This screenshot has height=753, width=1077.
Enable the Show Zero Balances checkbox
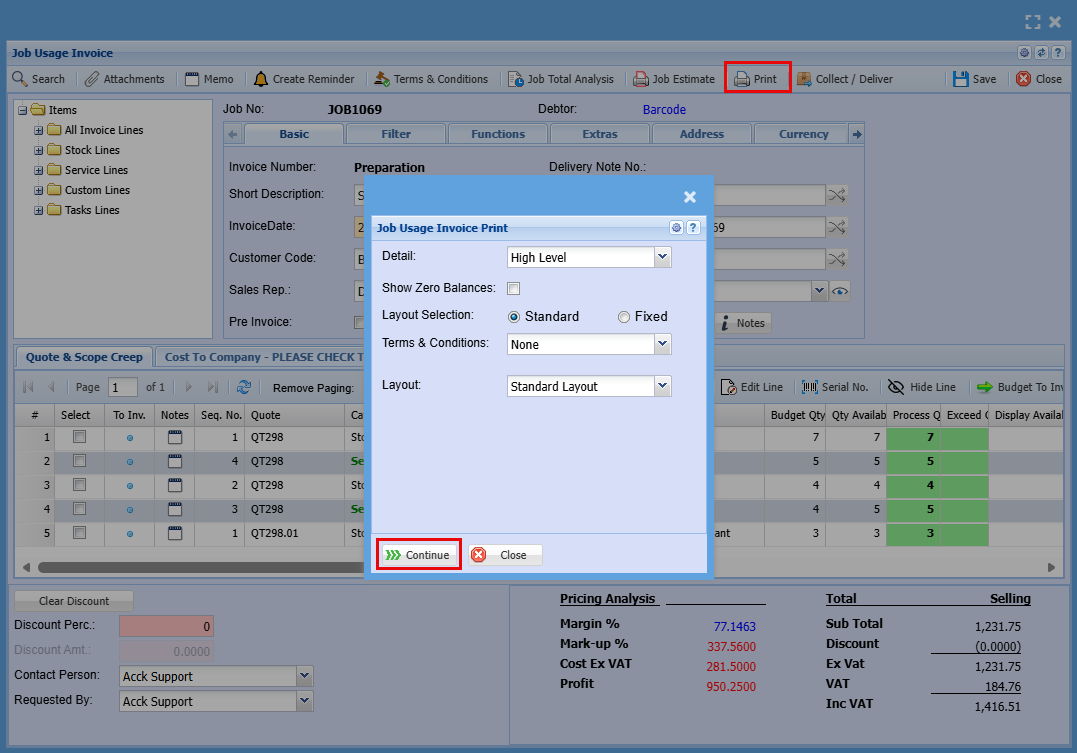tap(513, 288)
